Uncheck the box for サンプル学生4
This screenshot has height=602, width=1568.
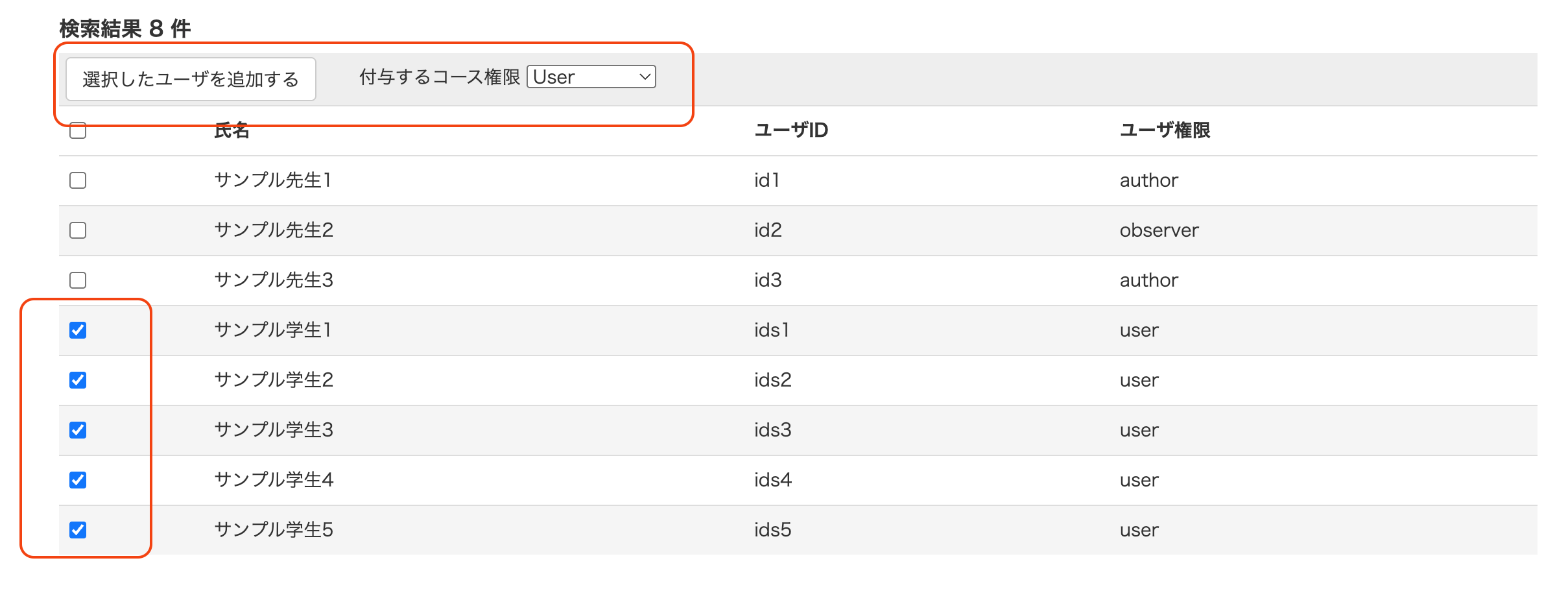click(x=78, y=480)
